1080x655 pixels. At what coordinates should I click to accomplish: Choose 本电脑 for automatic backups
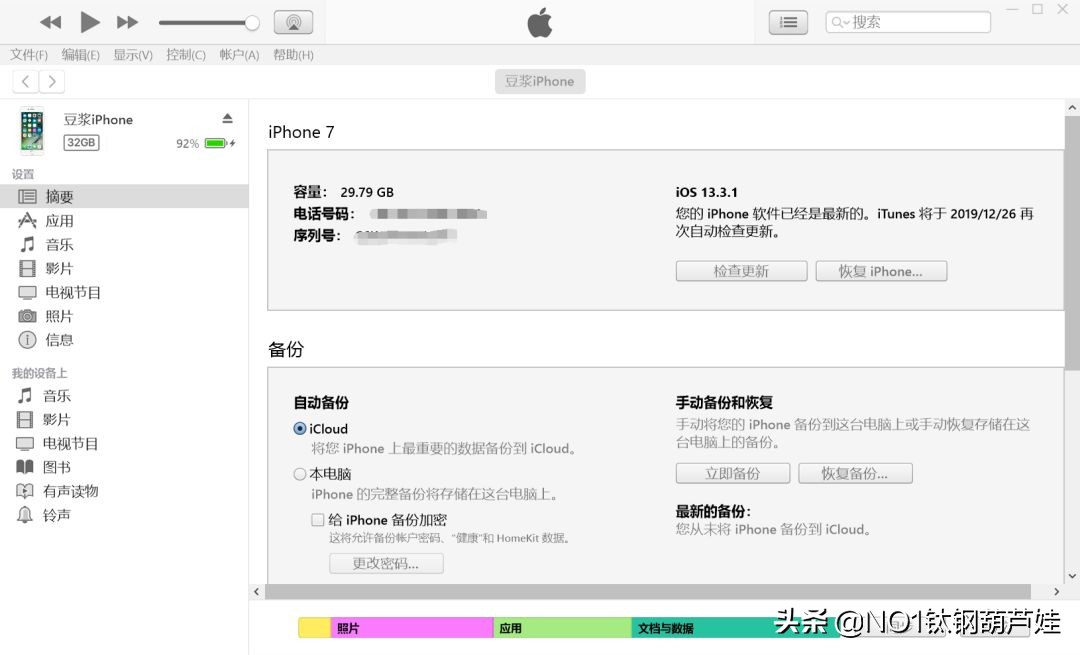tap(299, 474)
